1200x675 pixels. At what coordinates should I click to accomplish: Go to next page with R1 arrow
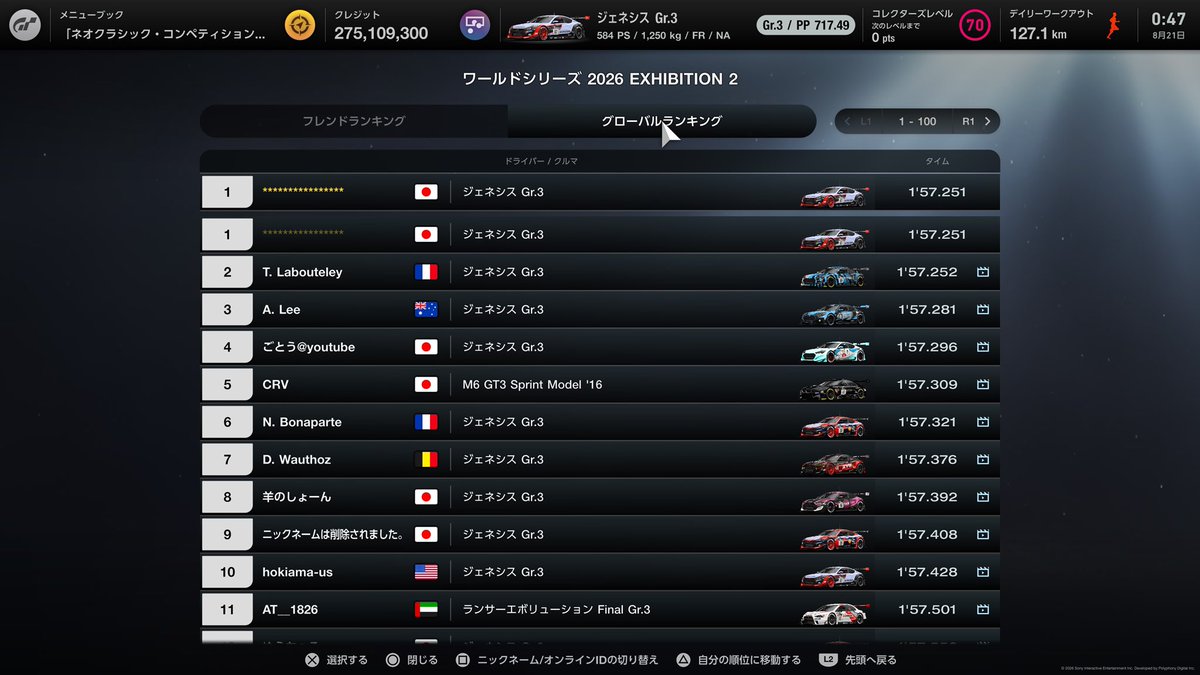click(x=977, y=121)
